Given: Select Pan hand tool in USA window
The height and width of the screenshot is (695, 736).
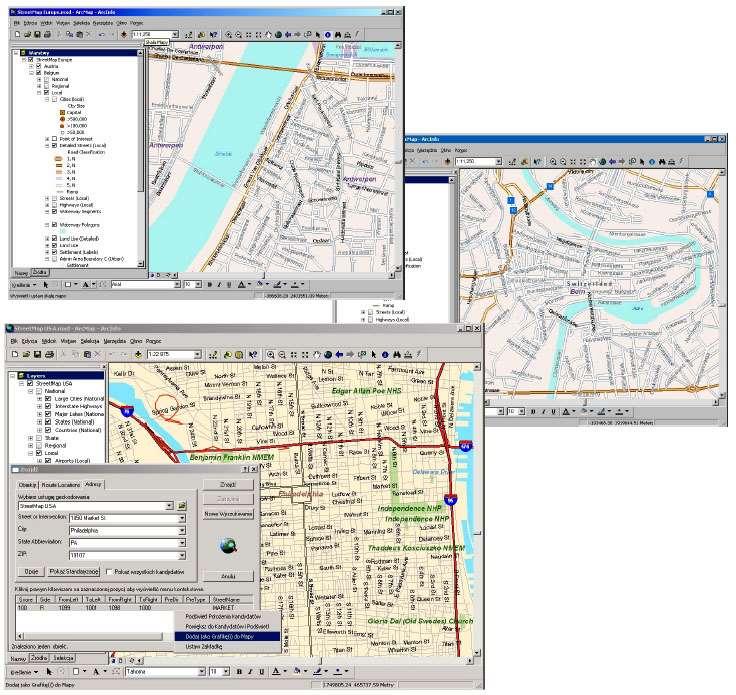Looking at the screenshot, I should coord(316,355).
